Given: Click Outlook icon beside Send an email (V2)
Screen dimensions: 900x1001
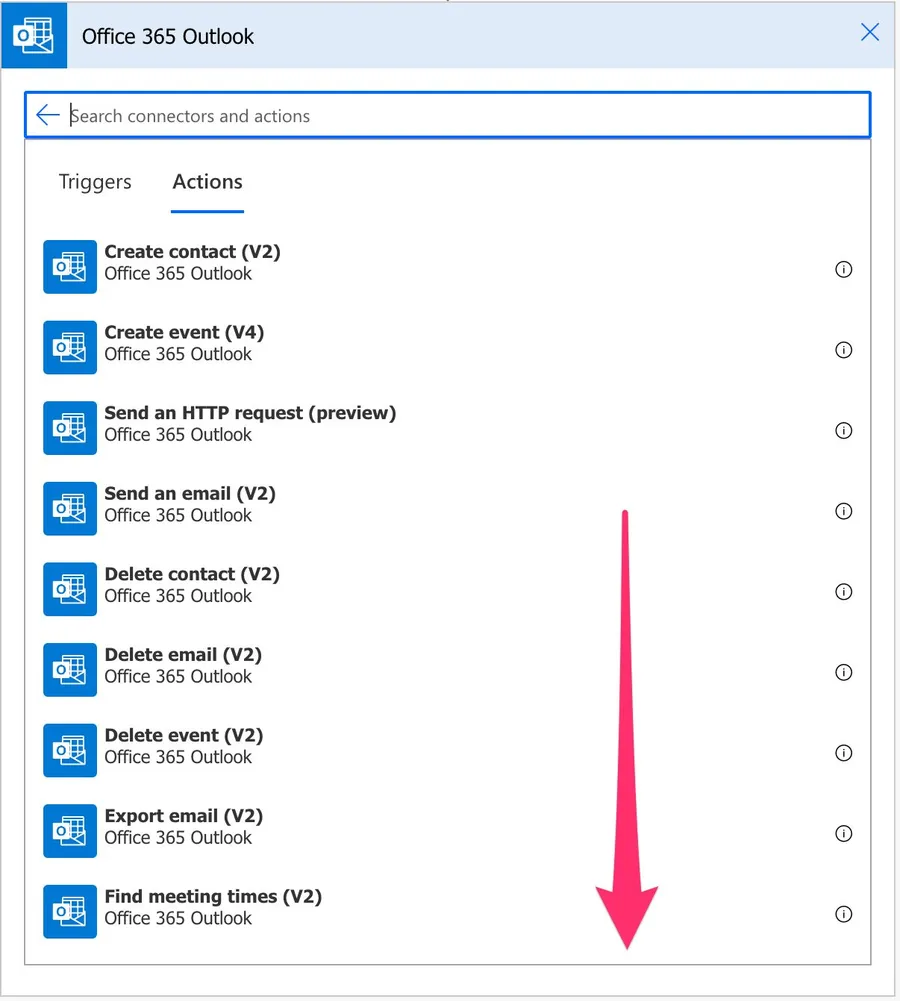Looking at the screenshot, I should tap(70, 509).
